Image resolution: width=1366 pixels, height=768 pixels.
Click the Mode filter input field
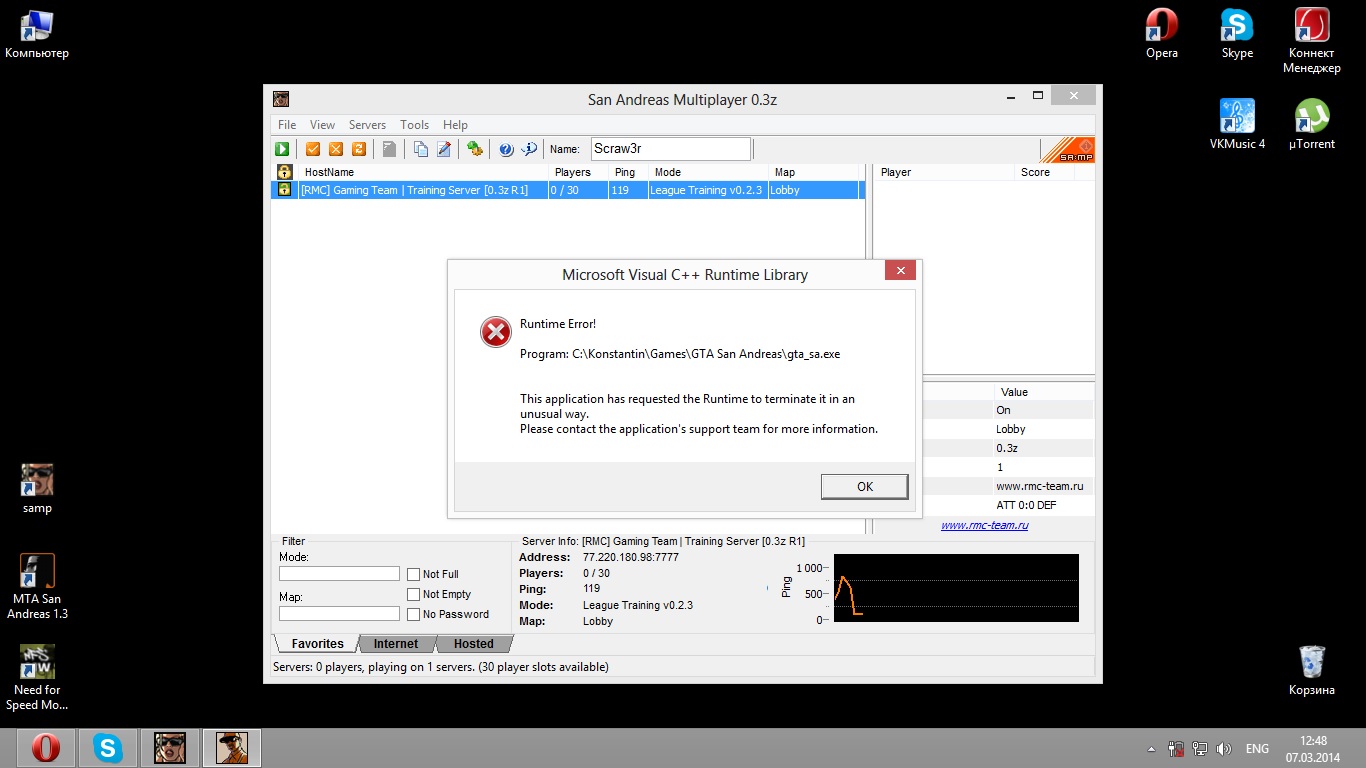point(339,574)
